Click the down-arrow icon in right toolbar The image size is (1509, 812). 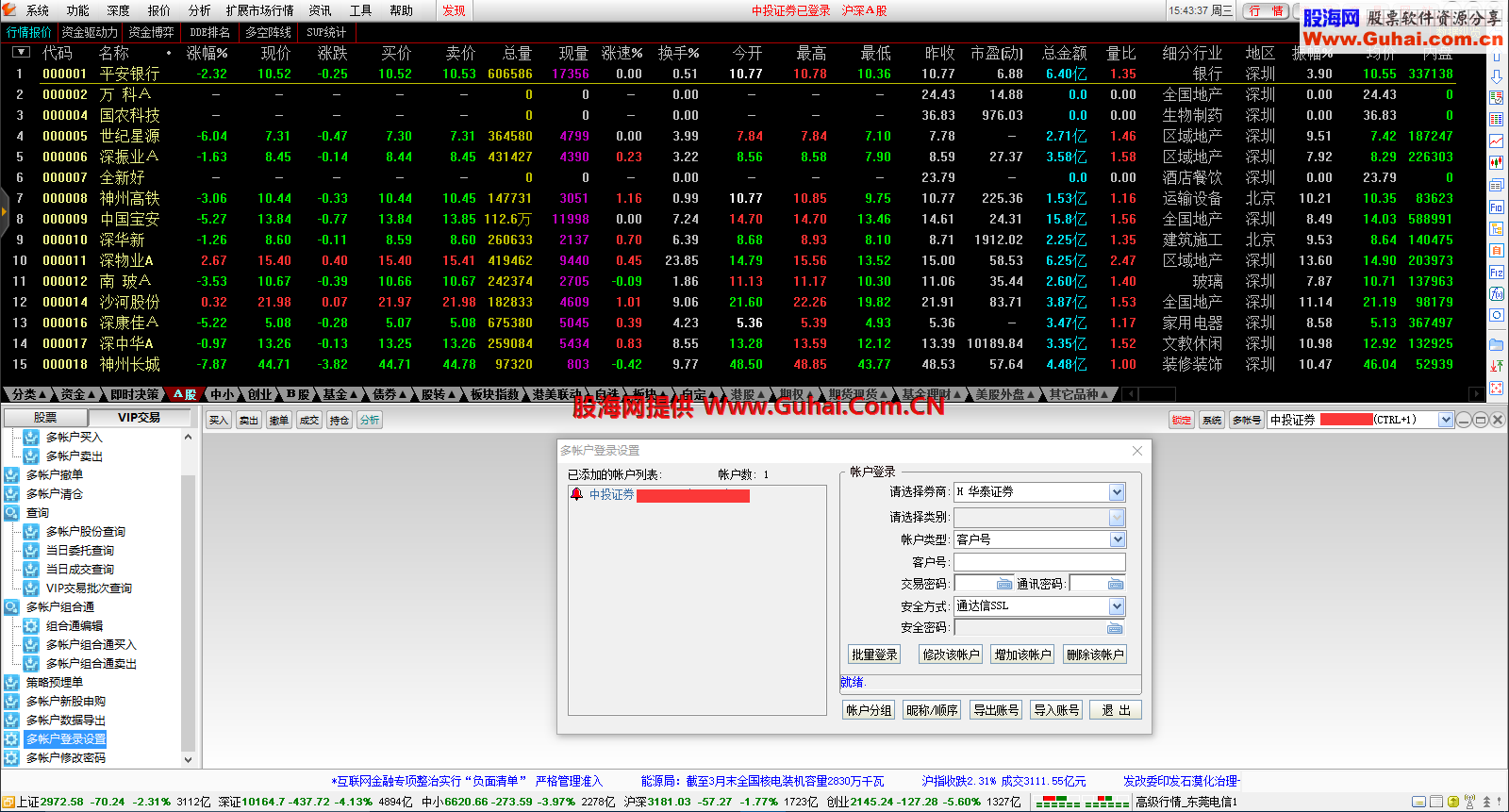tap(1497, 76)
